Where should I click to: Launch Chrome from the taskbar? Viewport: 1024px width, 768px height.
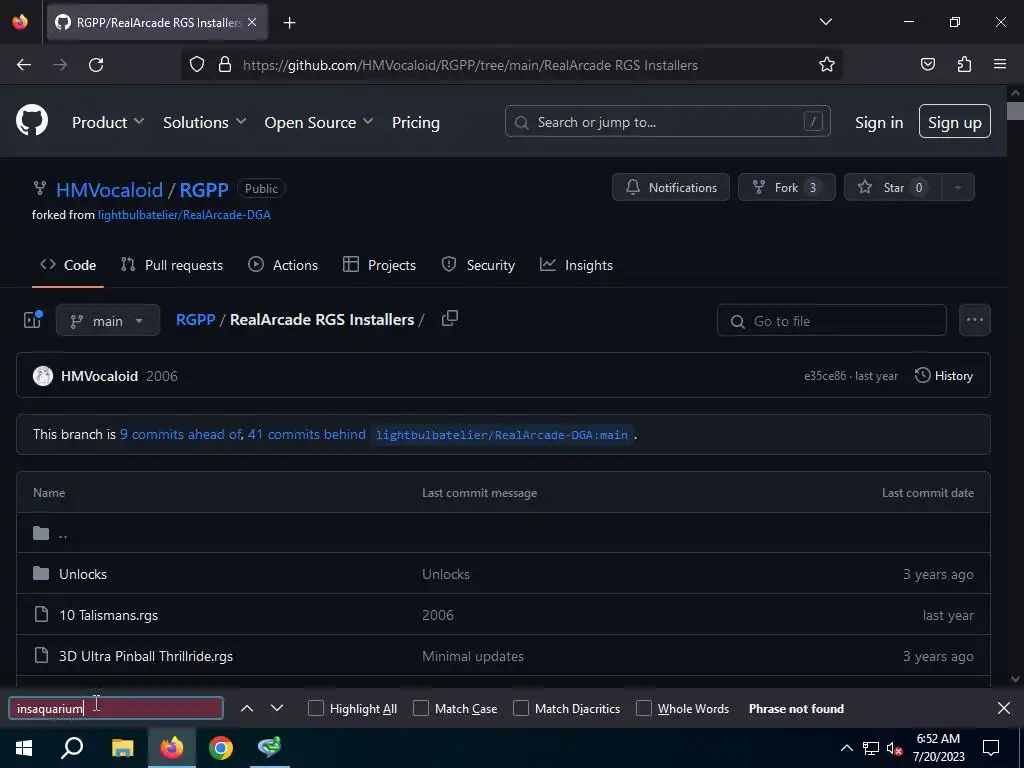coord(221,748)
